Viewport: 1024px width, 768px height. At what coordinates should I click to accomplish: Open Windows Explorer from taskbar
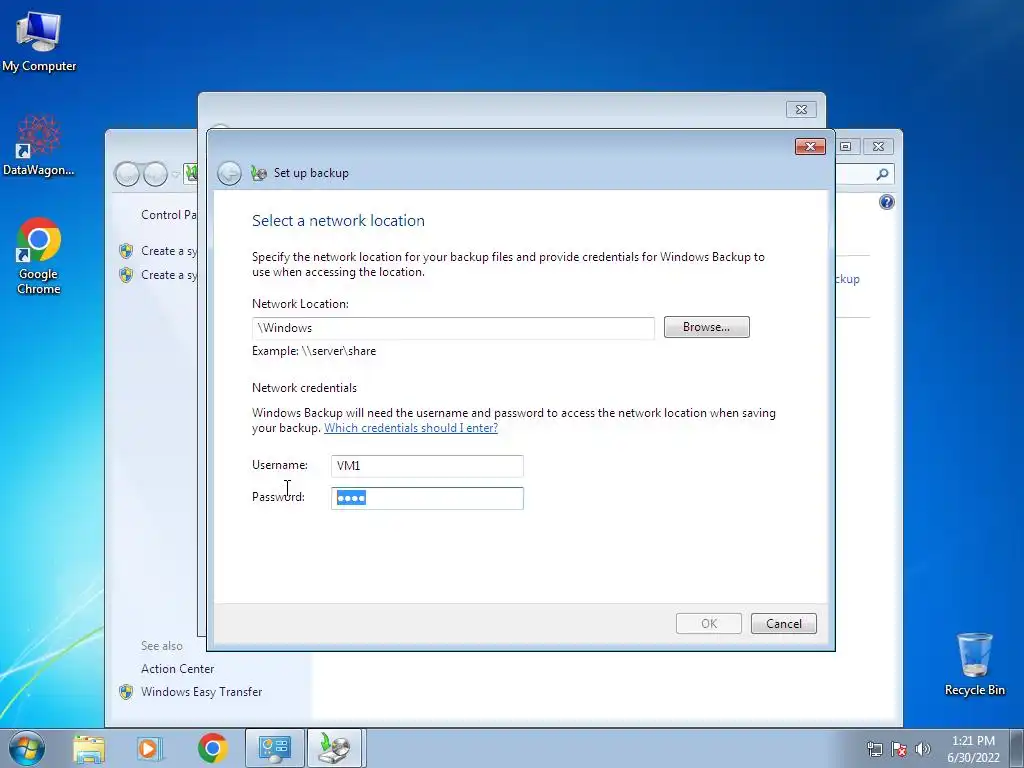coord(89,748)
